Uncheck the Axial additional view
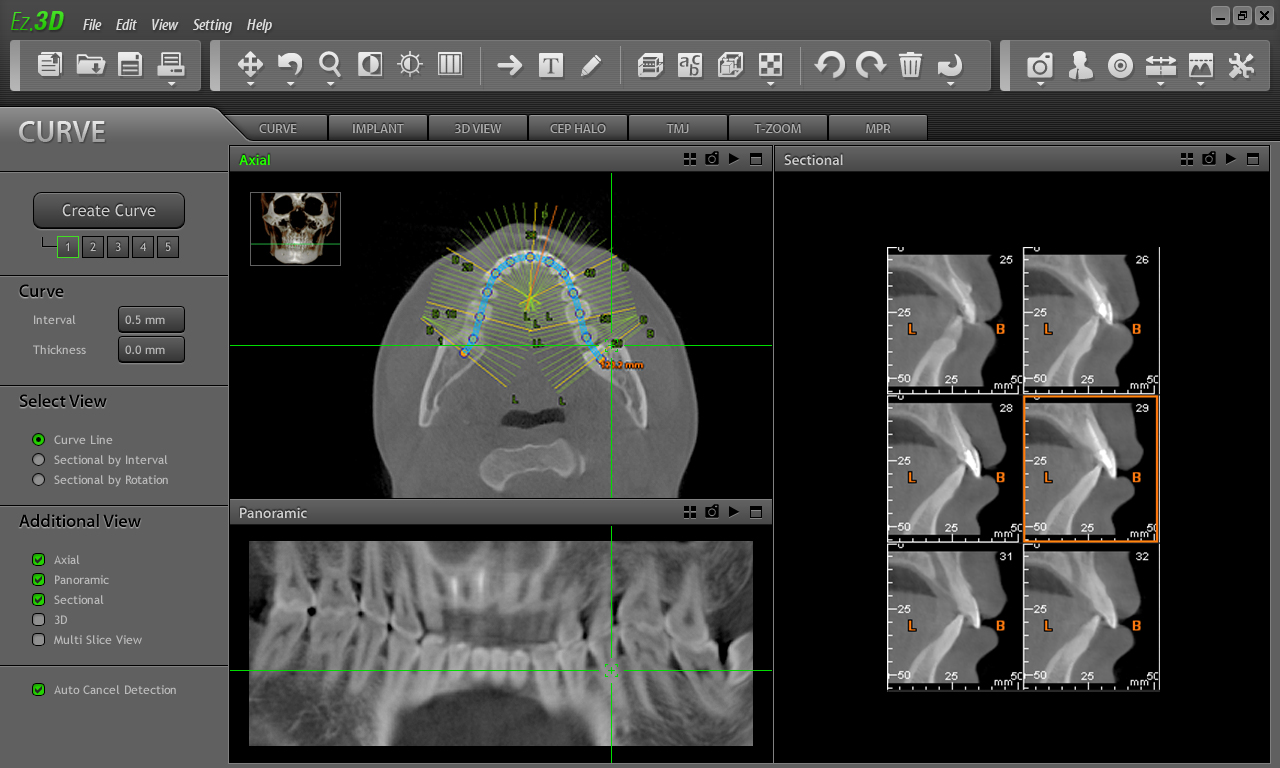The height and width of the screenshot is (768, 1280). point(39,559)
